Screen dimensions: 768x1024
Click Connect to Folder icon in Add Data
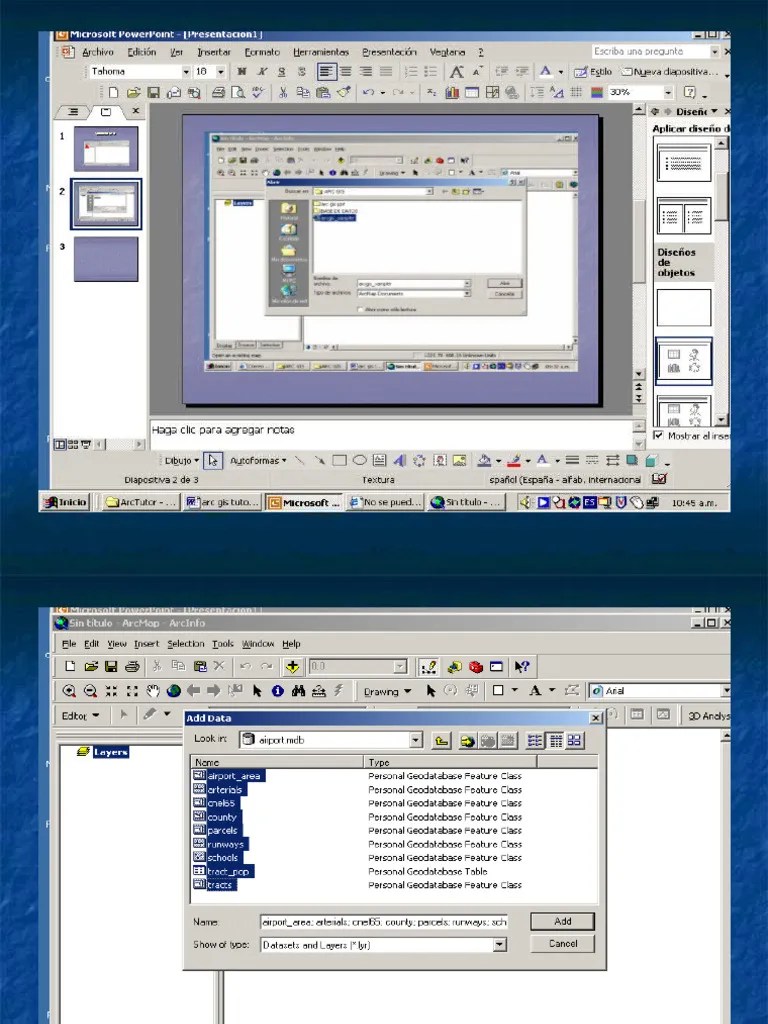pyautogui.click(x=467, y=741)
